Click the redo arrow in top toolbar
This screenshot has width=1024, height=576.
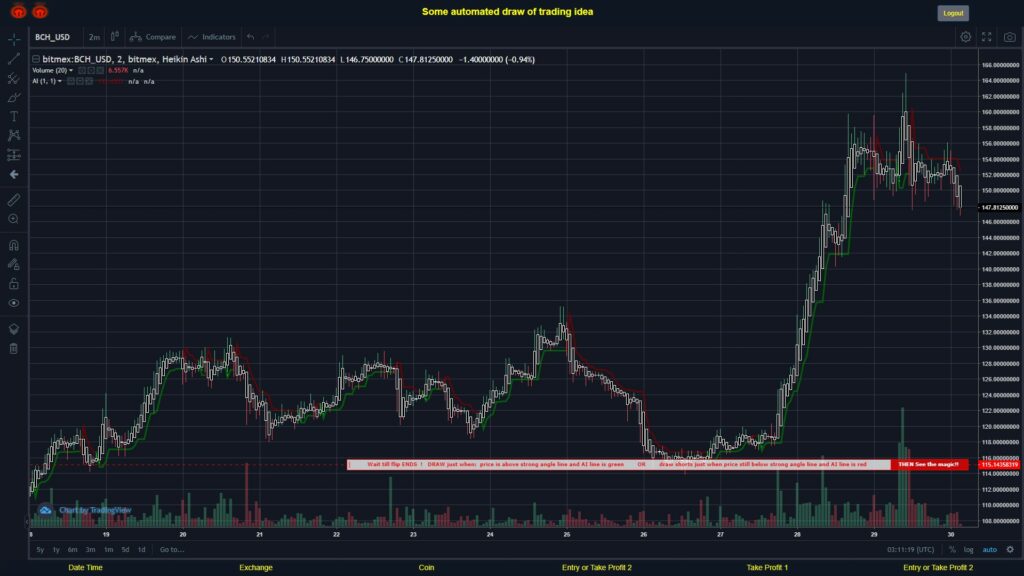[266, 37]
